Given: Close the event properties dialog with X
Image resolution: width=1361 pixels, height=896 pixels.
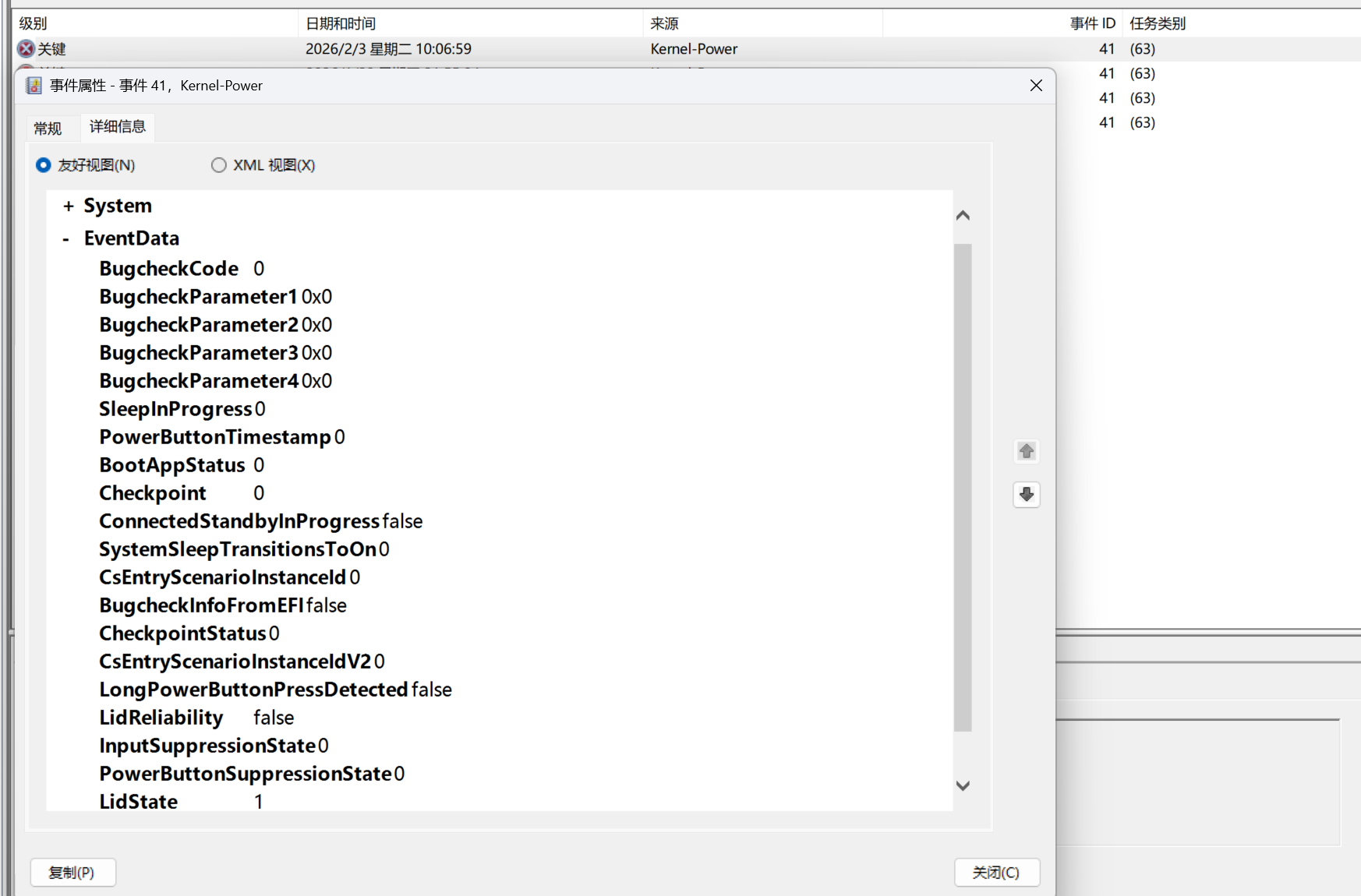Looking at the screenshot, I should [1036, 86].
